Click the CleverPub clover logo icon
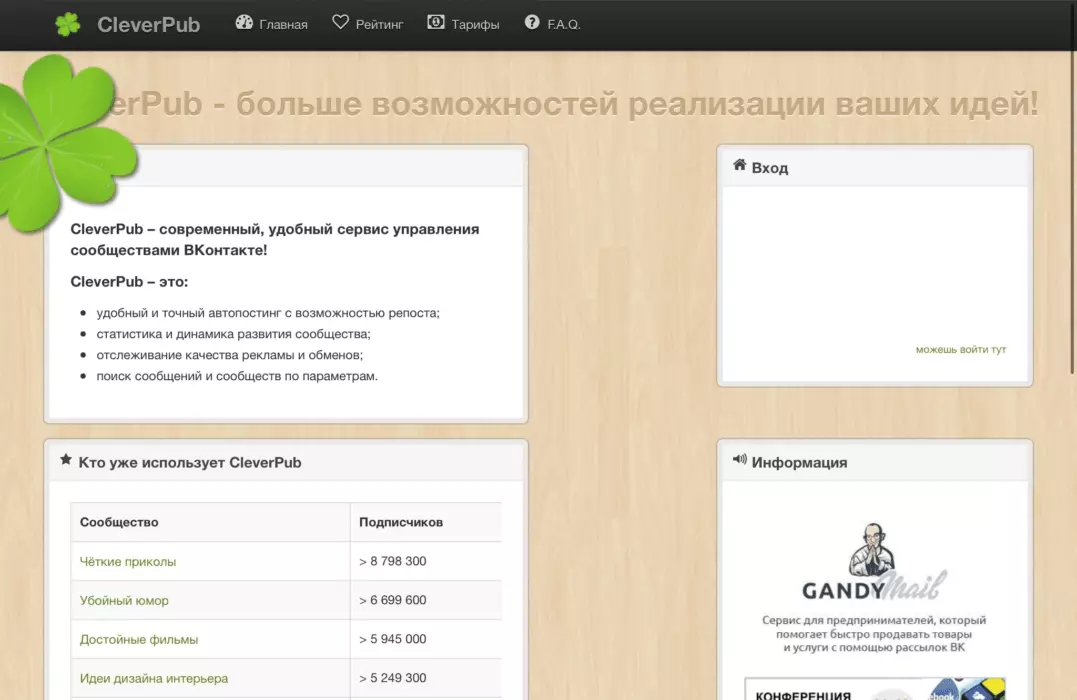Viewport: 1077px width, 700px height. coord(68,24)
